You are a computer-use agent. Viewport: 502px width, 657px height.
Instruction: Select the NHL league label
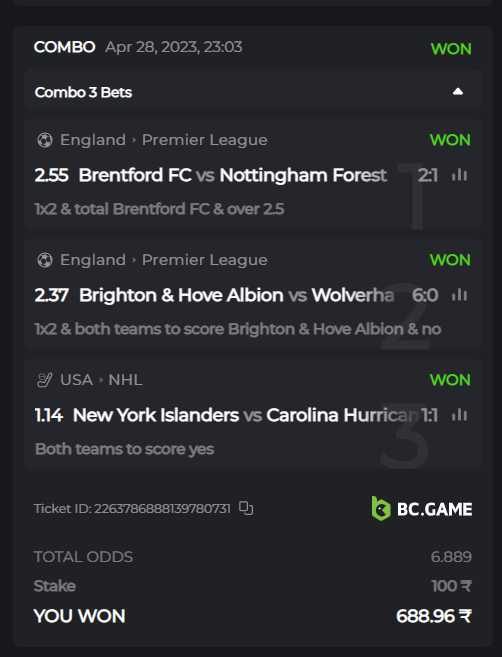tap(125, 380)
